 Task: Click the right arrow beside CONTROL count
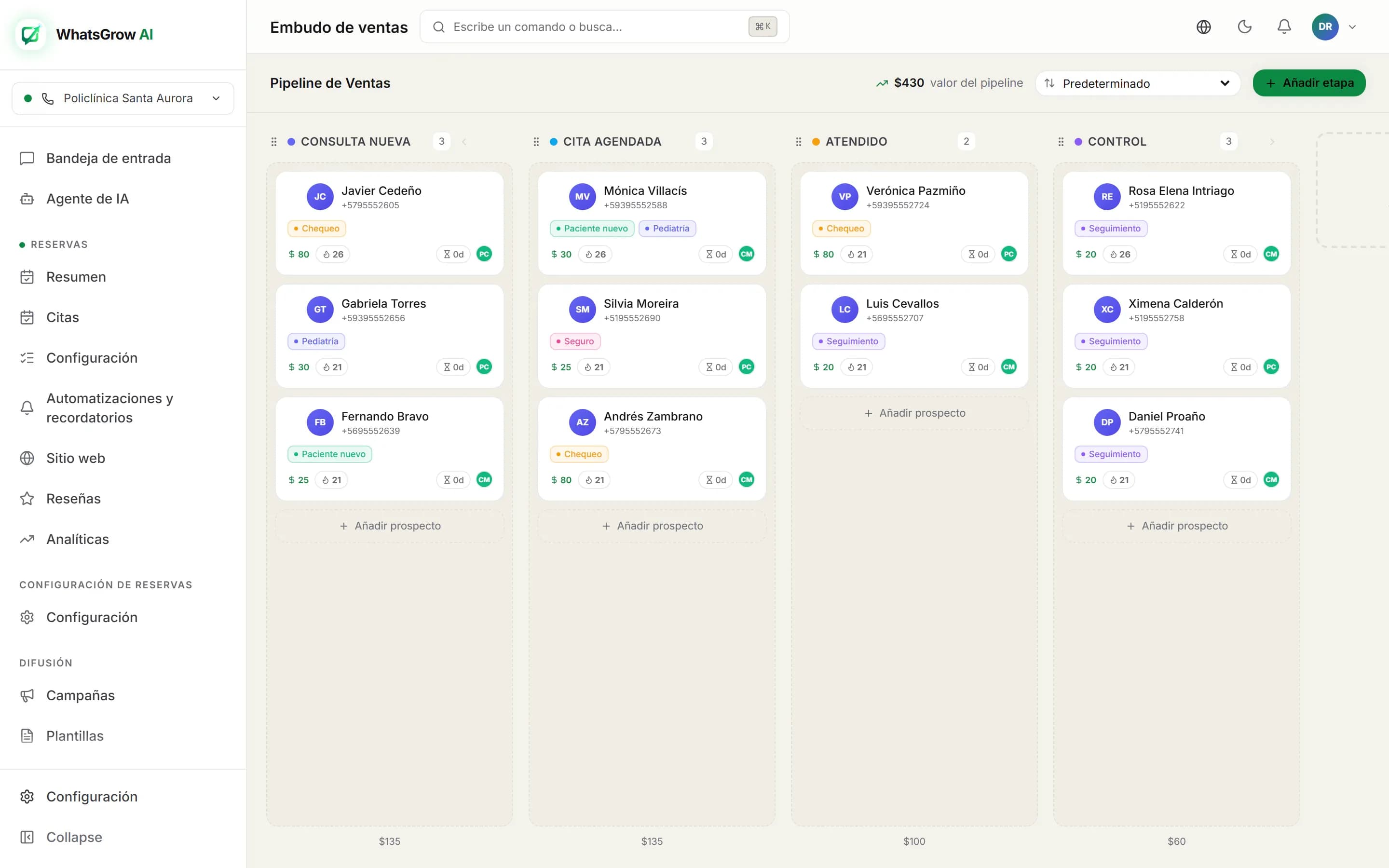1272,142
